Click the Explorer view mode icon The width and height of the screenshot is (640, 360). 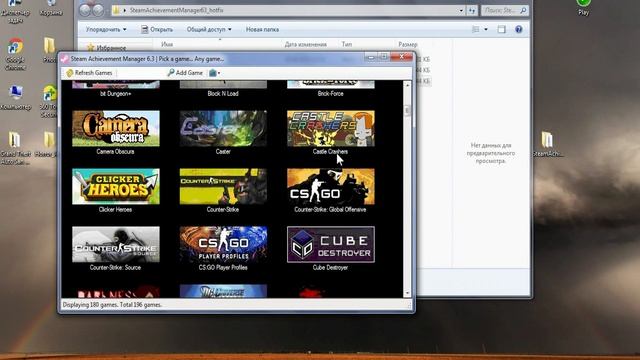tap(476, 29)
